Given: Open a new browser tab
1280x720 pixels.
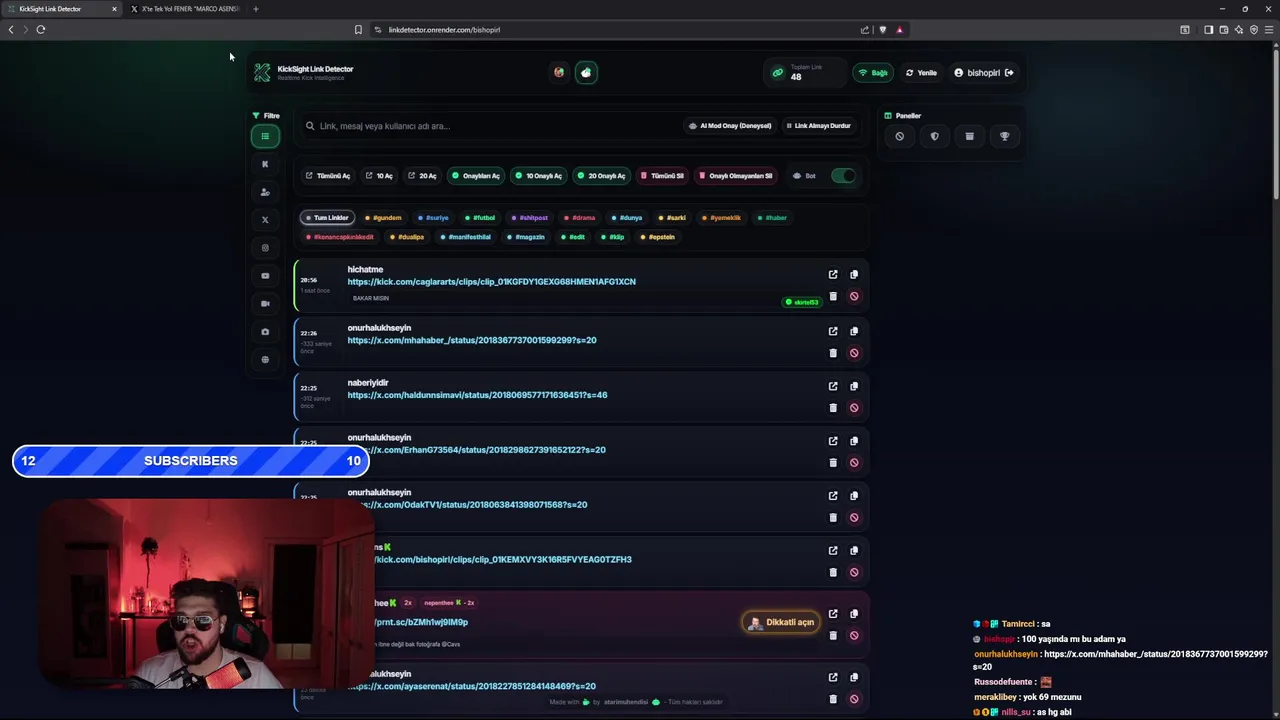Looking at the screenshot, I should click(255, 9).
